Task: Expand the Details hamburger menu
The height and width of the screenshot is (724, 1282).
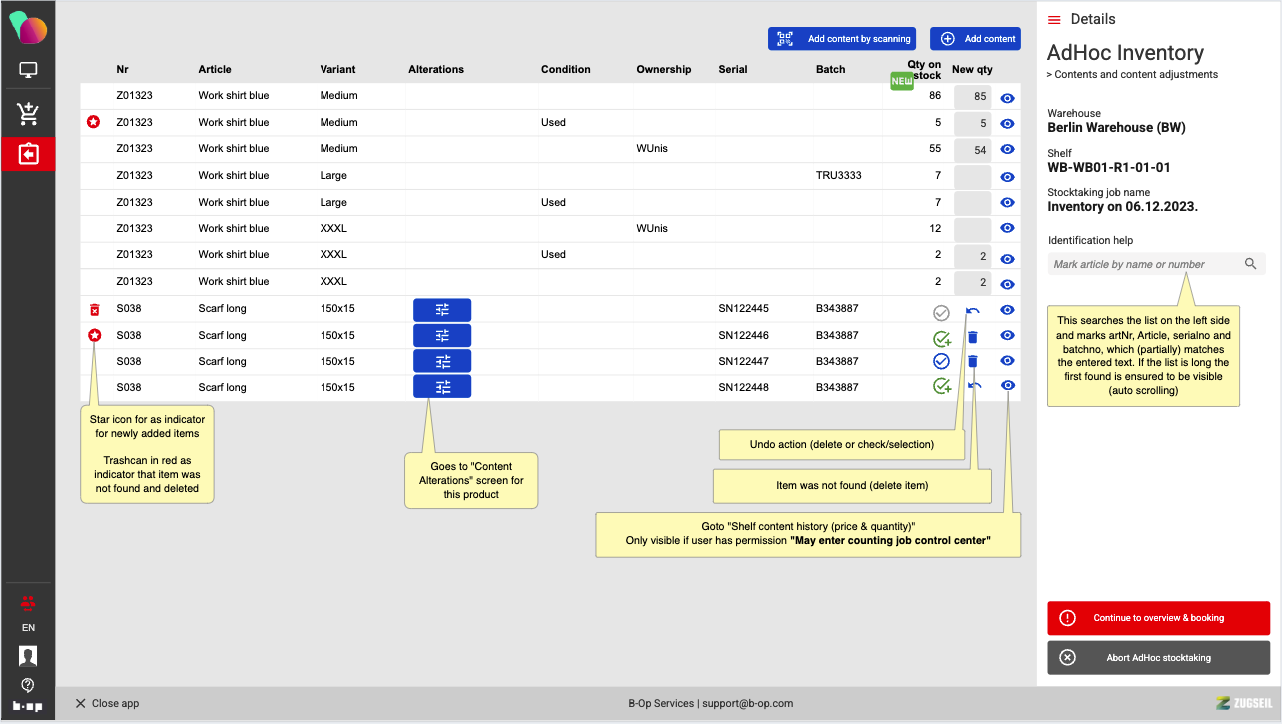Action: [1054, 20]
